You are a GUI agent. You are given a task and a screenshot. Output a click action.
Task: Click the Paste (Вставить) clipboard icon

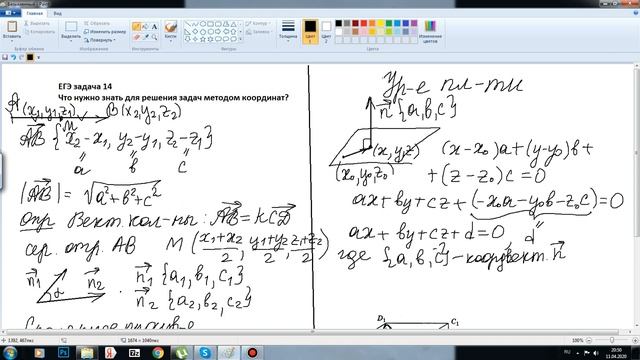(x=12, y=27)
